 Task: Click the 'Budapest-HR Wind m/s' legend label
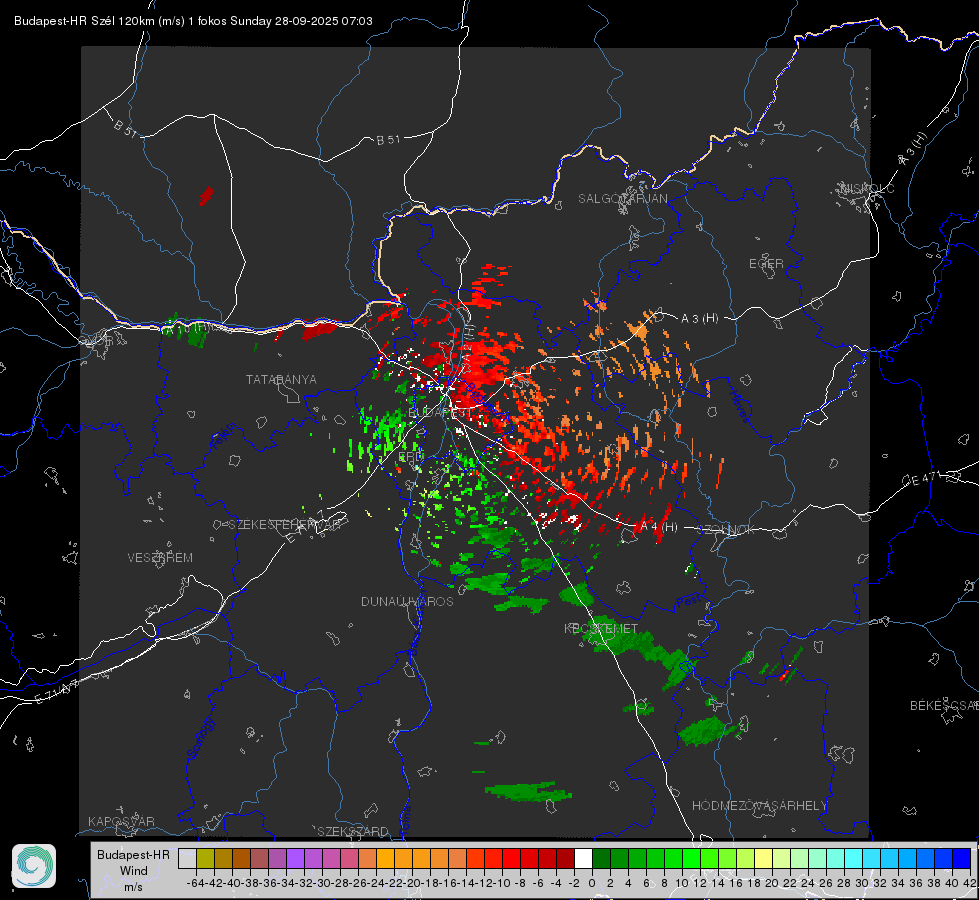pyautogui.click(x=134, y=871)
